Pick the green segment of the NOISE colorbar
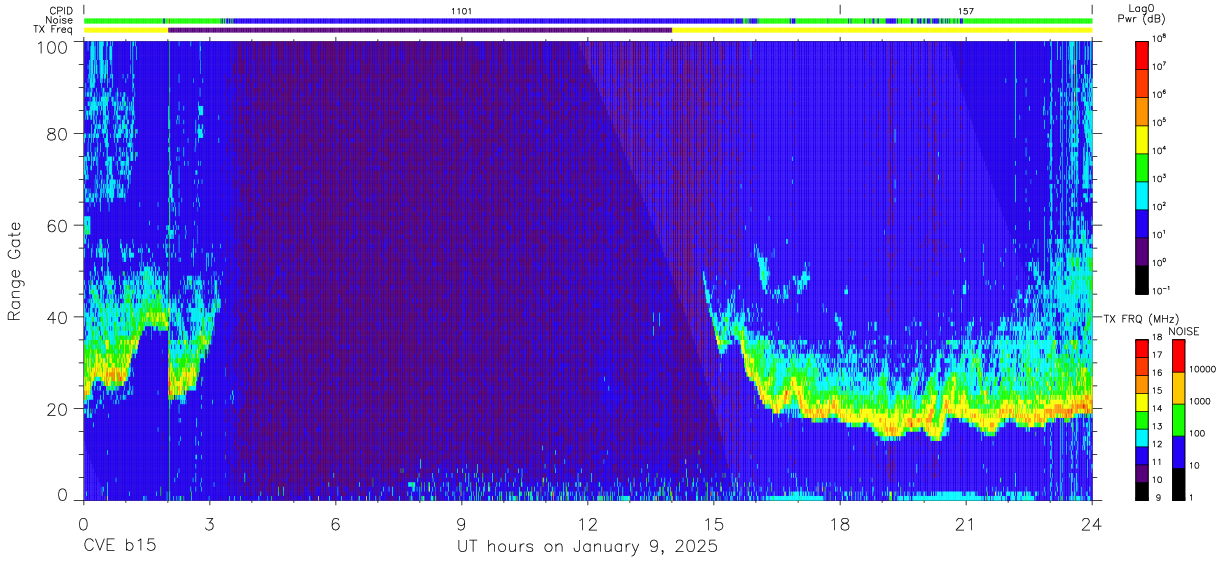This screenshot has width=1228, height=567. coord(1178,419)
